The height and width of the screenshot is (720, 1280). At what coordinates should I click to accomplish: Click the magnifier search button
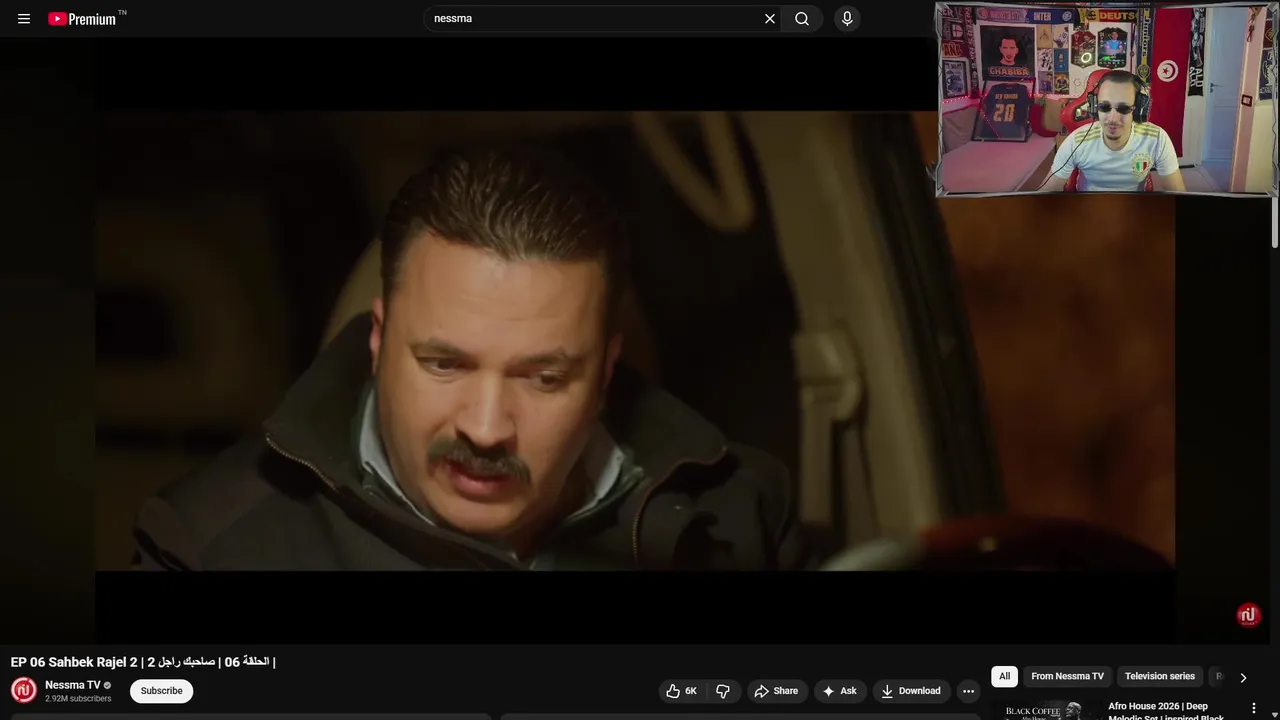click(802, 19)
